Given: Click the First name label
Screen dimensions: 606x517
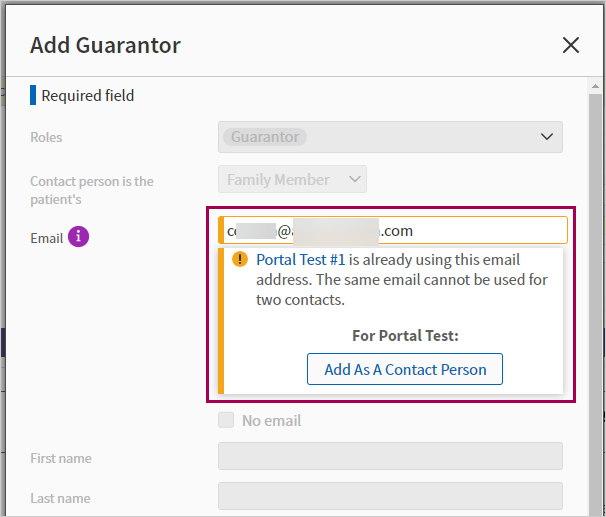Looking at the screenshot, I should pos(60,458).
